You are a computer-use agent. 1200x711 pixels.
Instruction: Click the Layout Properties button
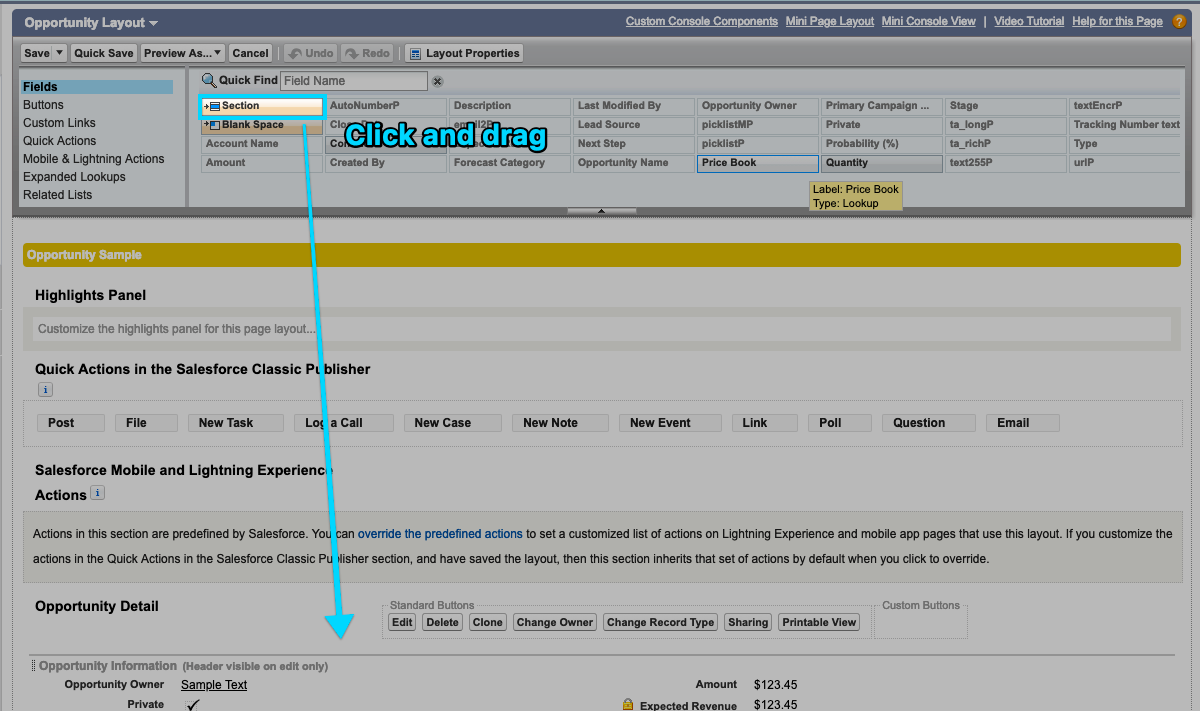pos(464,53)
